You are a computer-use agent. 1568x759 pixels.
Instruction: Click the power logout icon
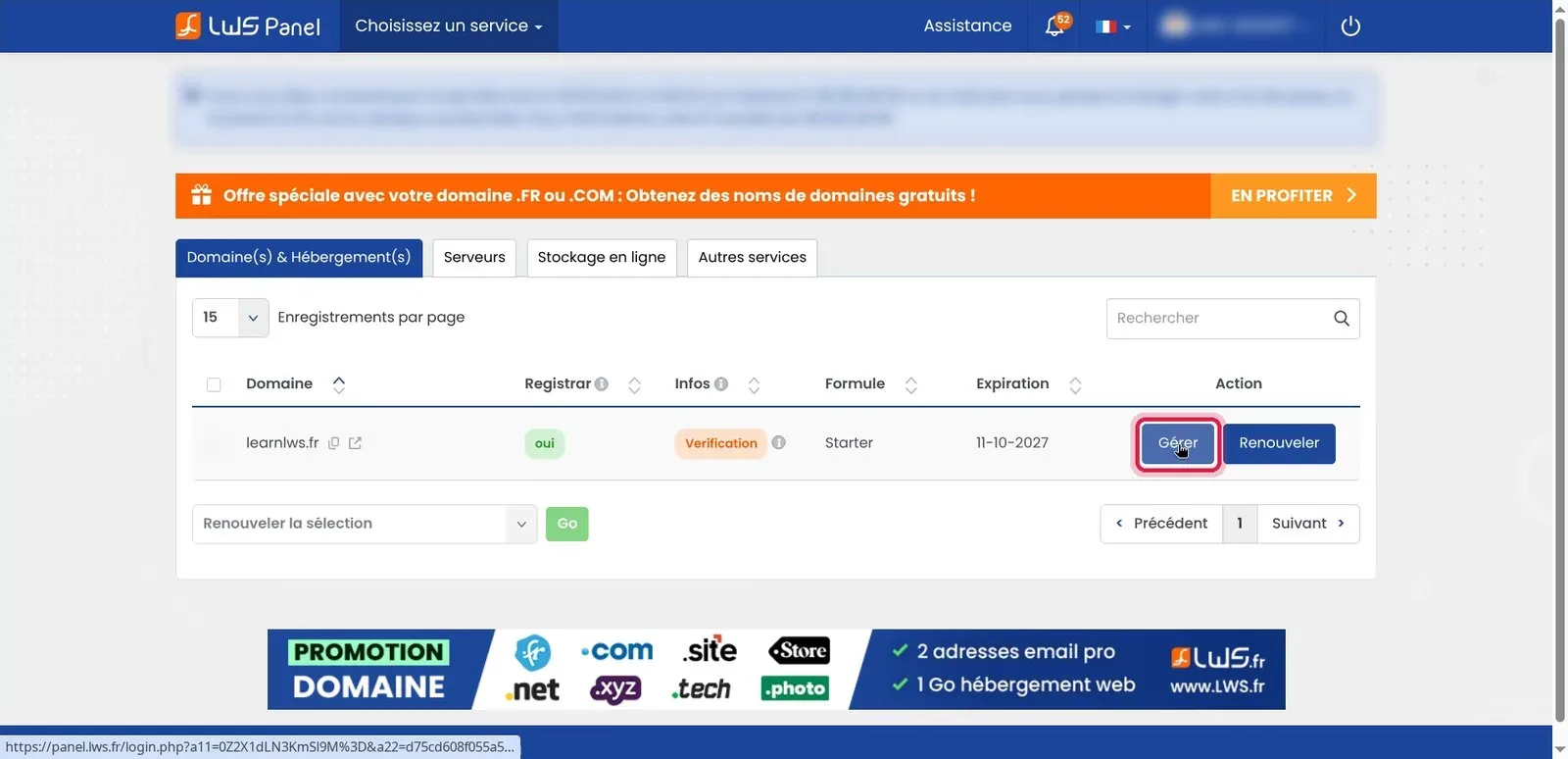pyautogui.click(x=1350, y=26)
